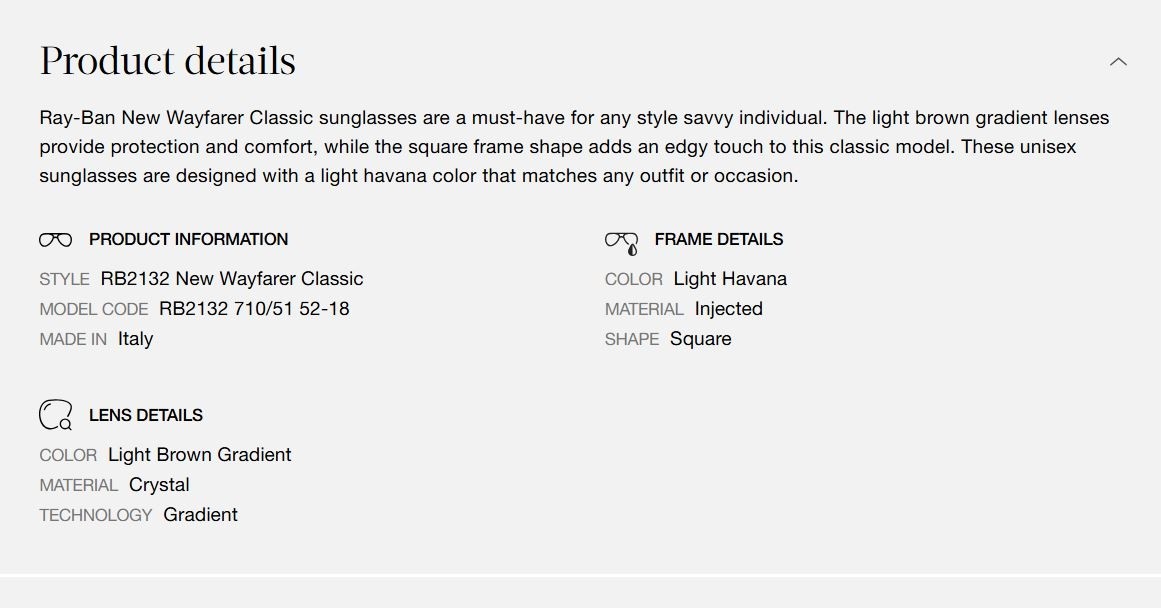
Task: Click the lens icon beside Lens Details
Action: 56,415
